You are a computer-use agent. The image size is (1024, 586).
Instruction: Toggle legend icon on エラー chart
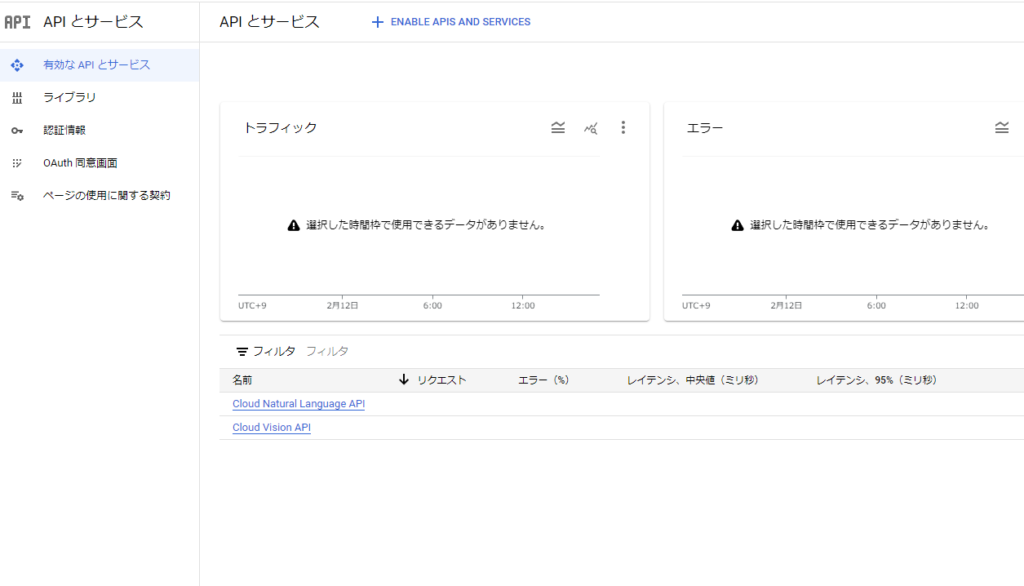point(1002,127)
